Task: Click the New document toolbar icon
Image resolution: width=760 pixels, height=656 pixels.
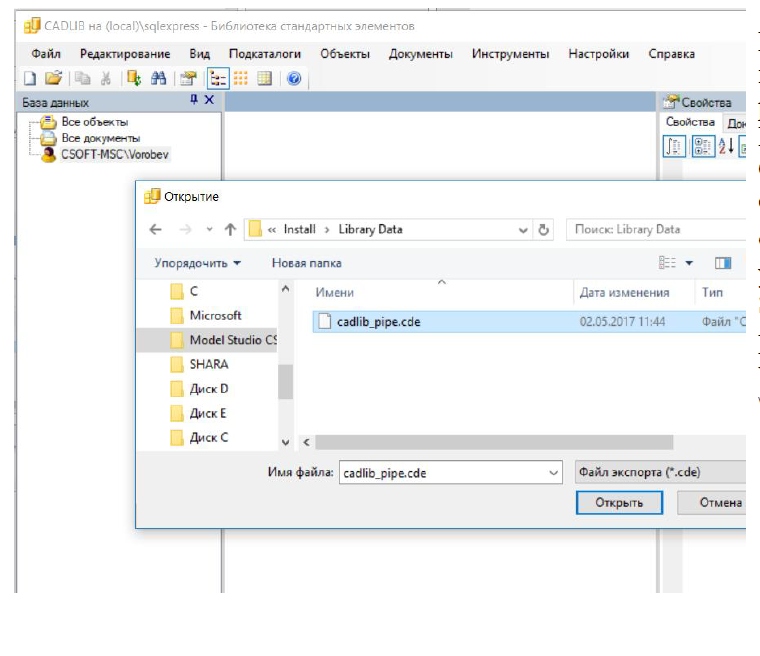Action: (30, 78)
